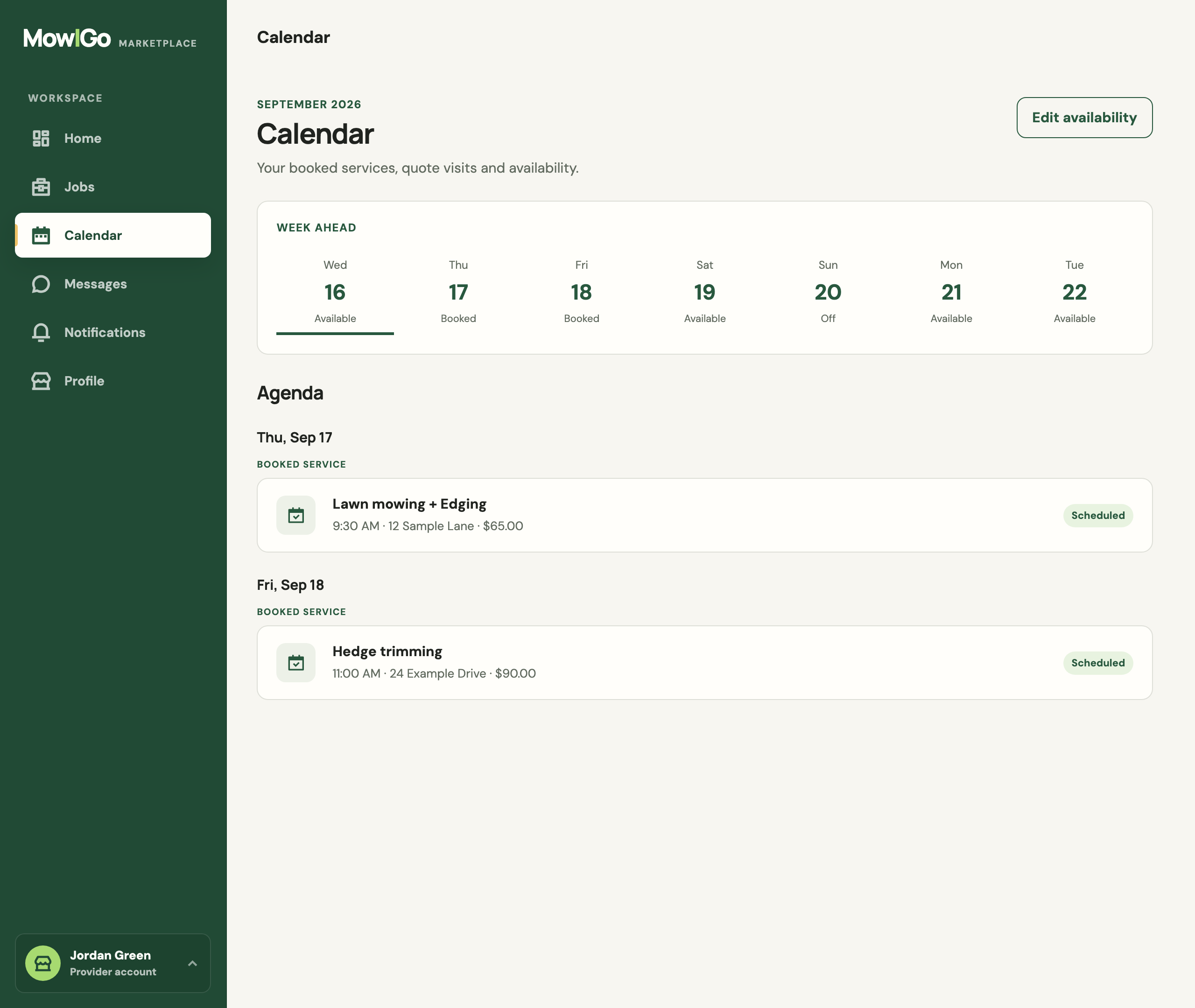This screenshot has width=1195, height=1008.
Task: Click the '9:30 AM · 12 Sample Lane · $65.00' text
Action: (x=428, y=526)
